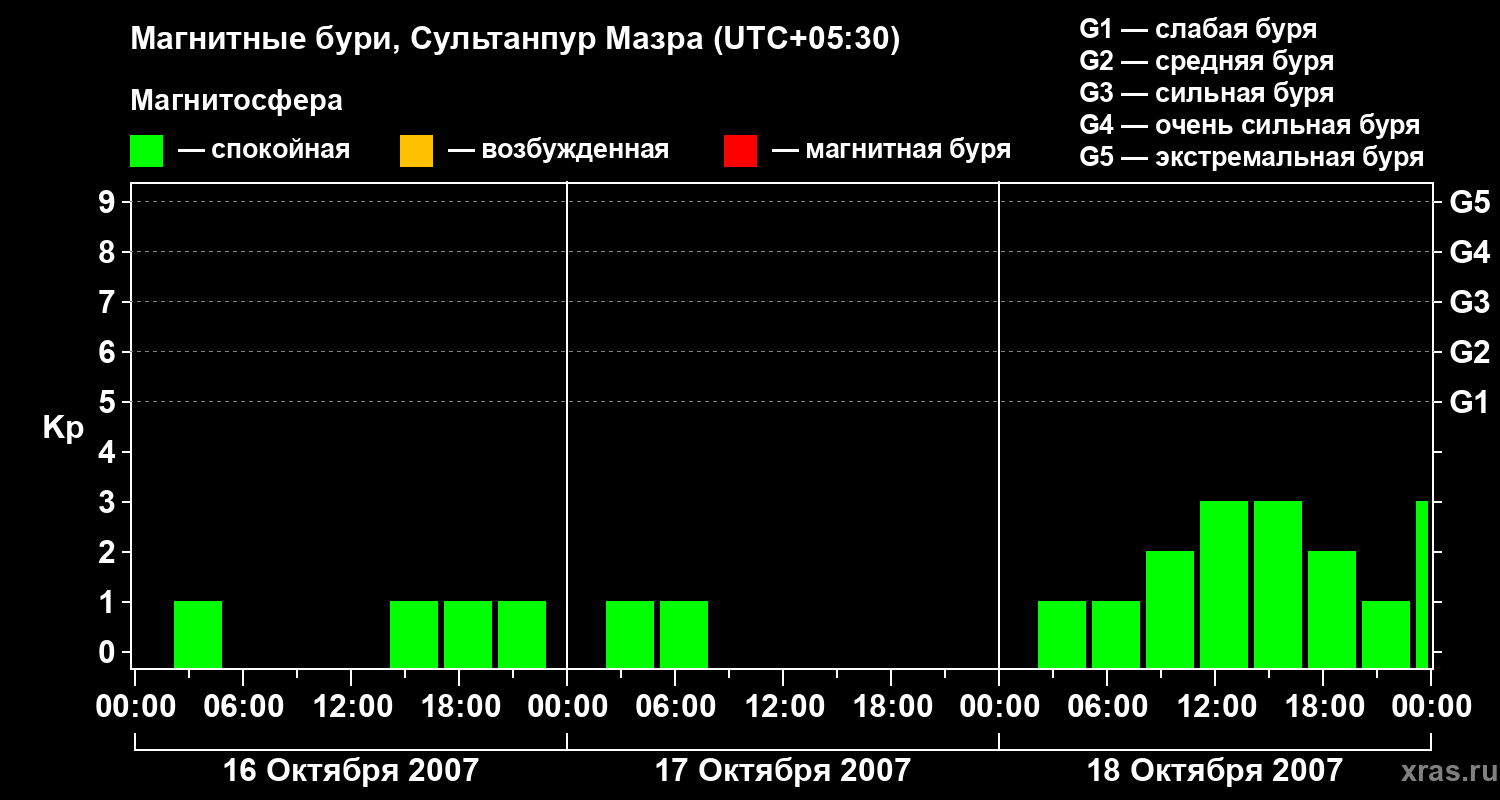Click the '18 Октября 2007' date label
The image size is (1500, 800).
point(1214,770)
